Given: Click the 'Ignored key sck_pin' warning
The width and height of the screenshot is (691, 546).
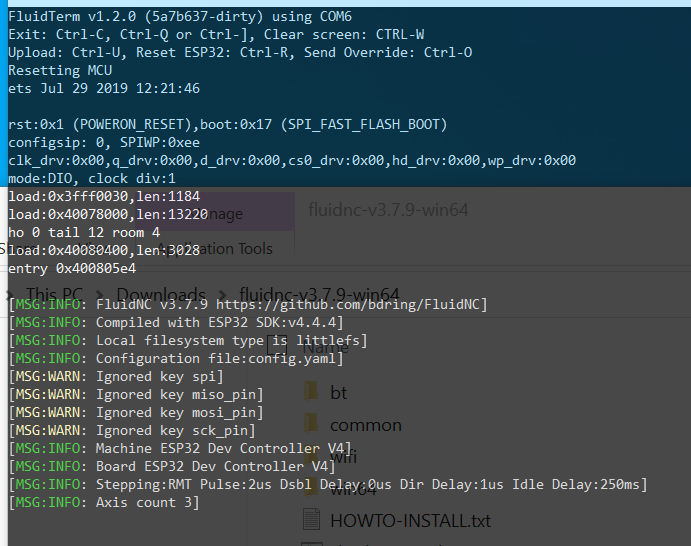Looking at the screenshot, I should (132, 431).
